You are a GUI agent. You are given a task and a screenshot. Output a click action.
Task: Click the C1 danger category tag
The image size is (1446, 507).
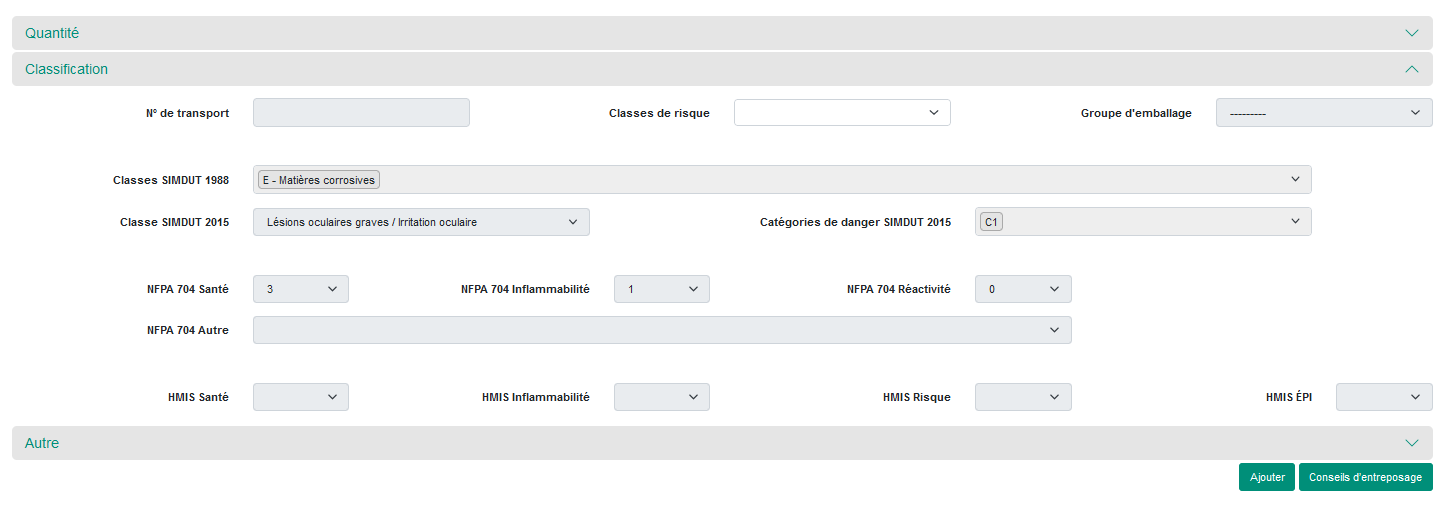[991, 222]
